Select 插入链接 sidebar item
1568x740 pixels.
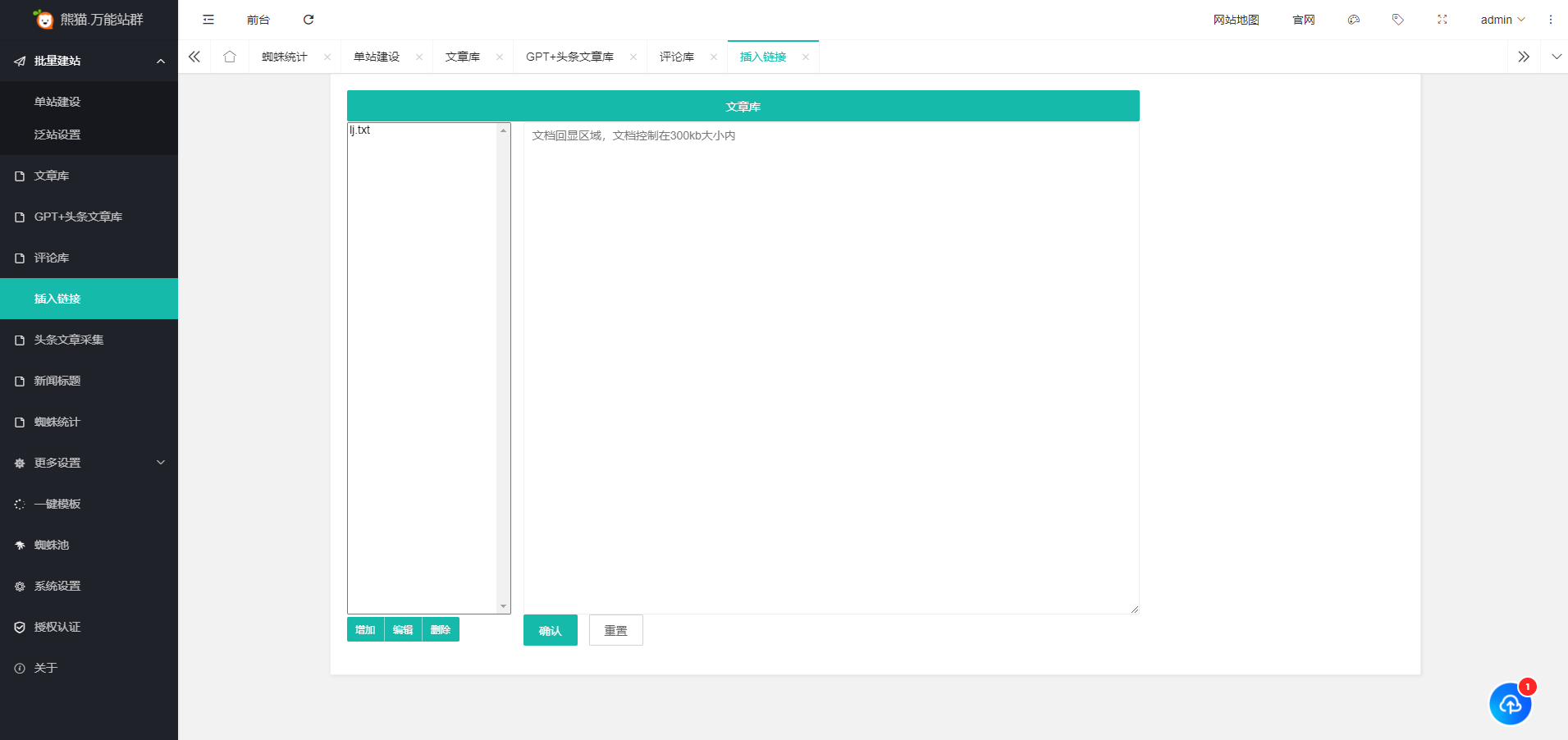pos(89,299)
